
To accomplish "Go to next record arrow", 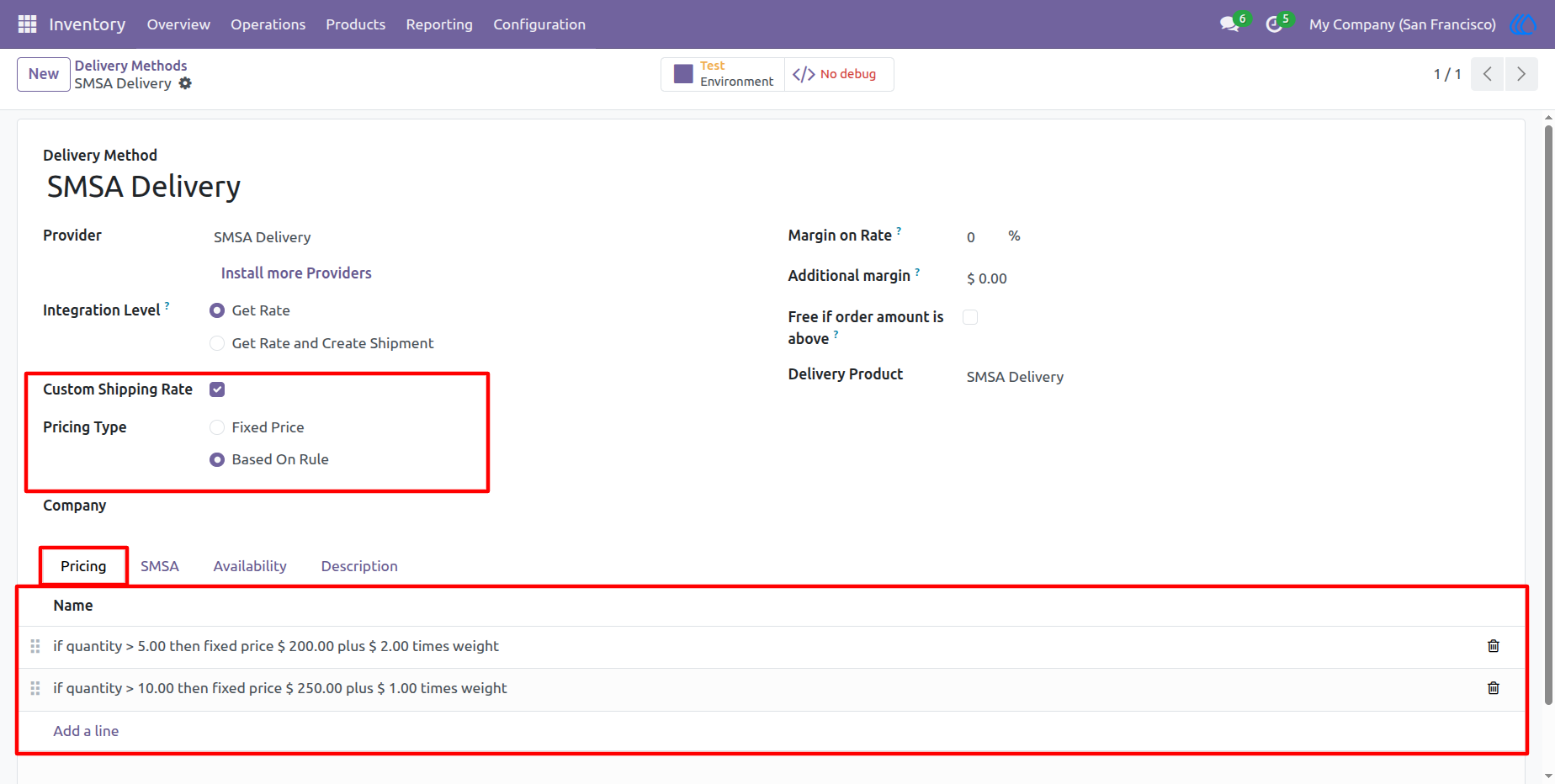I will tap(1521, 74).
